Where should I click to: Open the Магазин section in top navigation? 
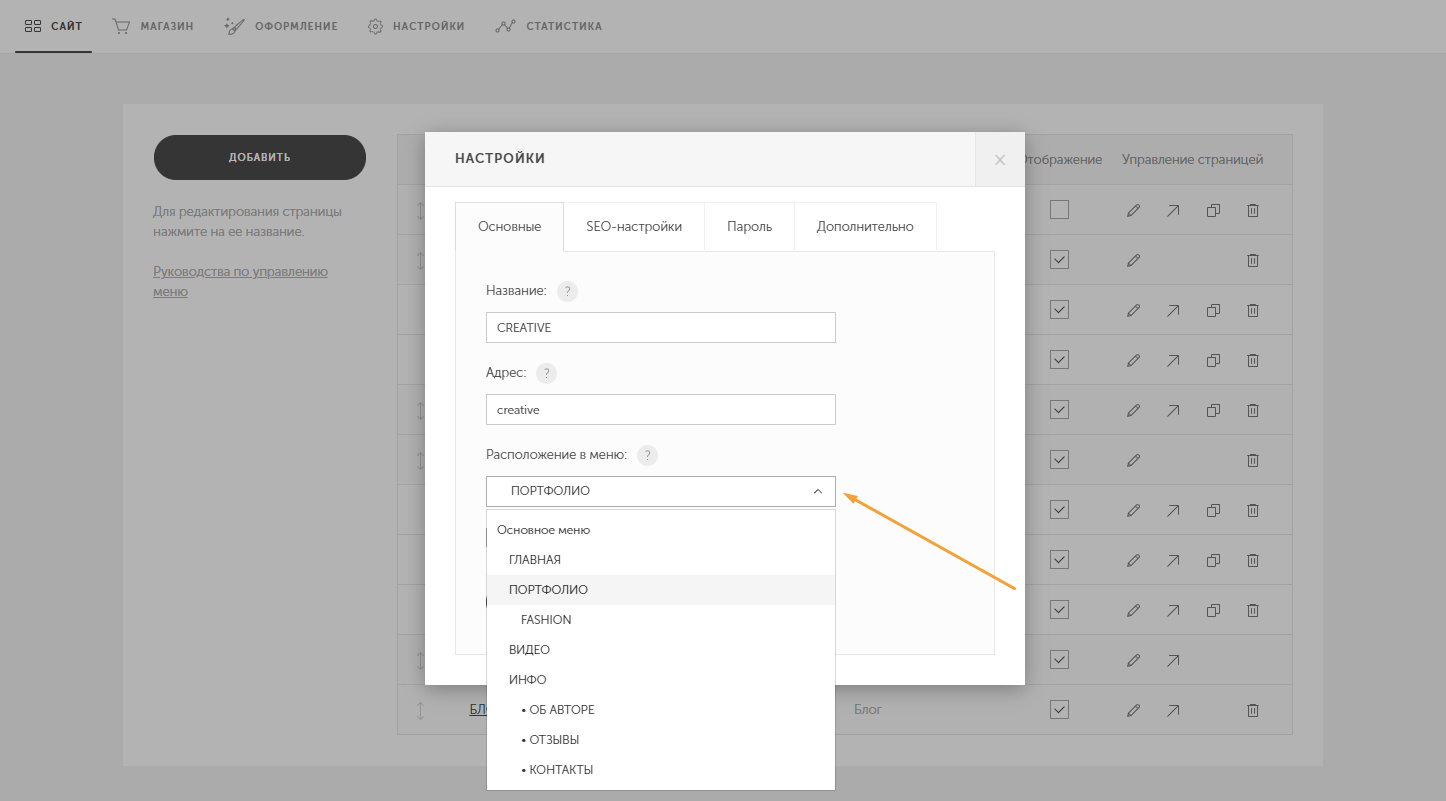[x=153, y=26]
